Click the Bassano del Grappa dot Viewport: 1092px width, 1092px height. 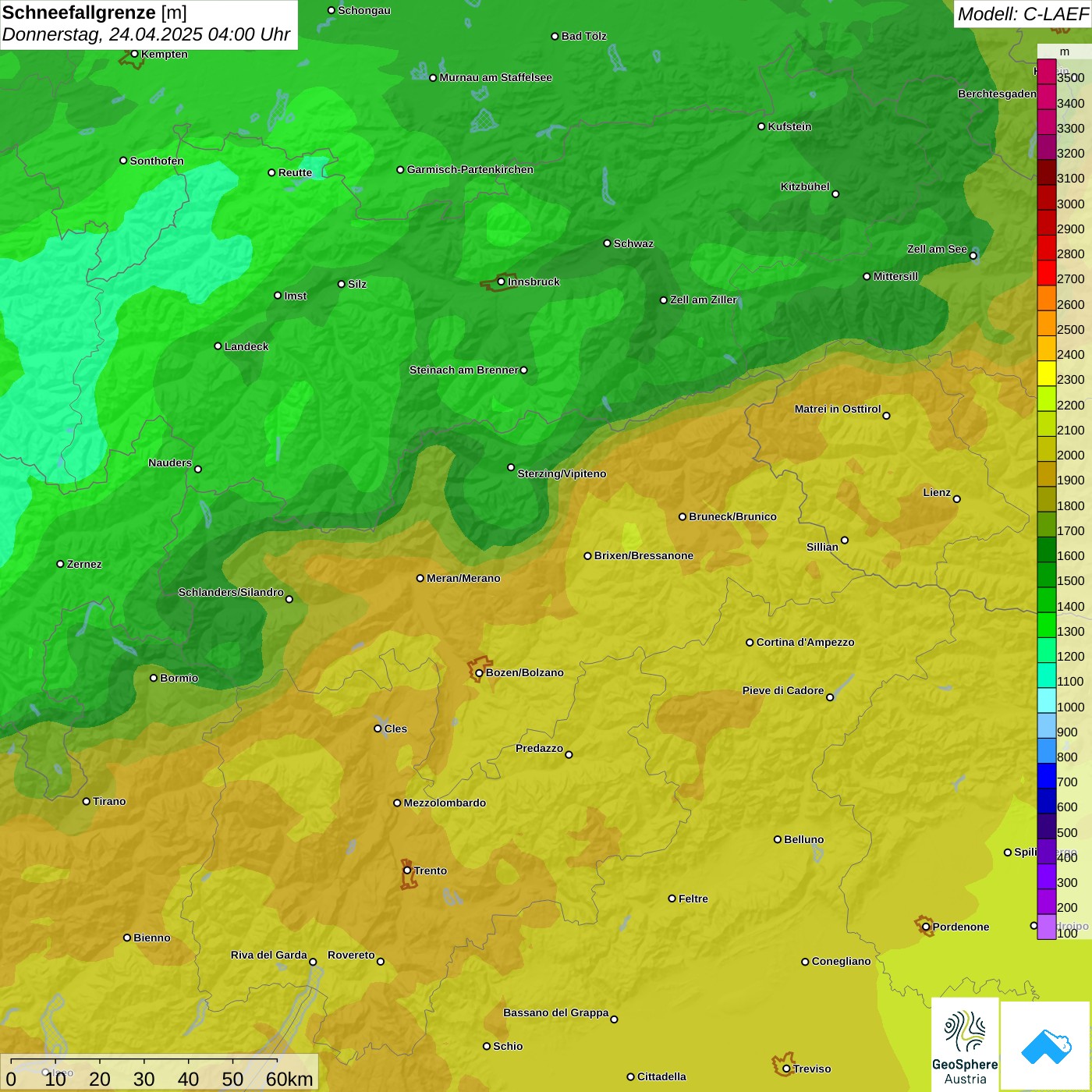click(x=614, y=1019)
